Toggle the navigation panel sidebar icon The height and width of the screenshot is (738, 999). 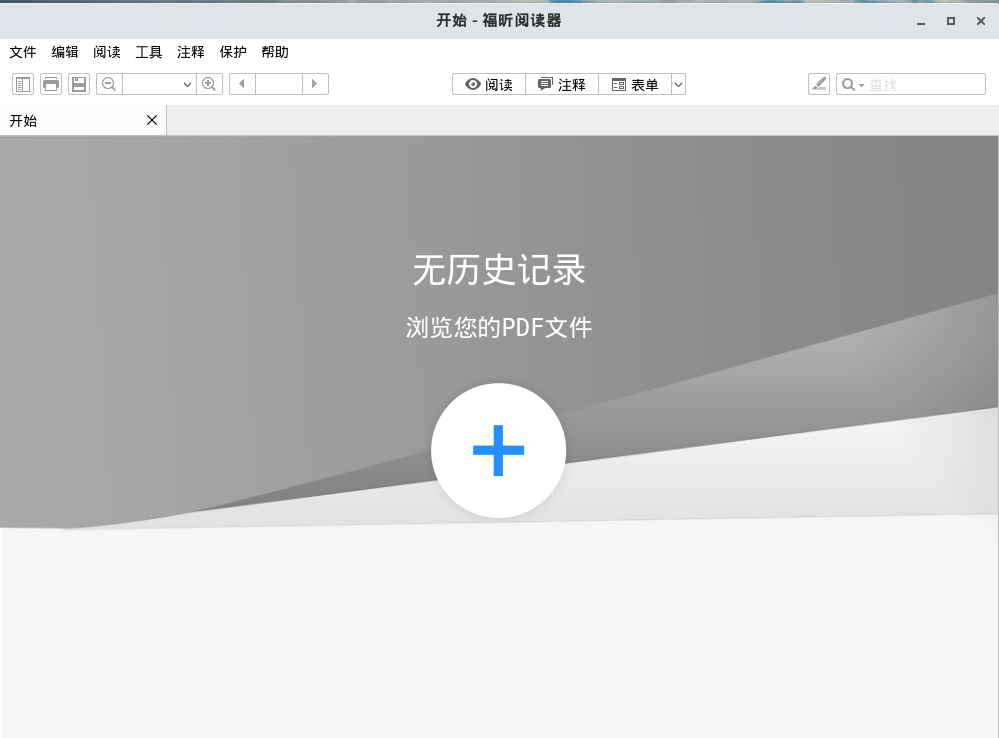point(23,85)
